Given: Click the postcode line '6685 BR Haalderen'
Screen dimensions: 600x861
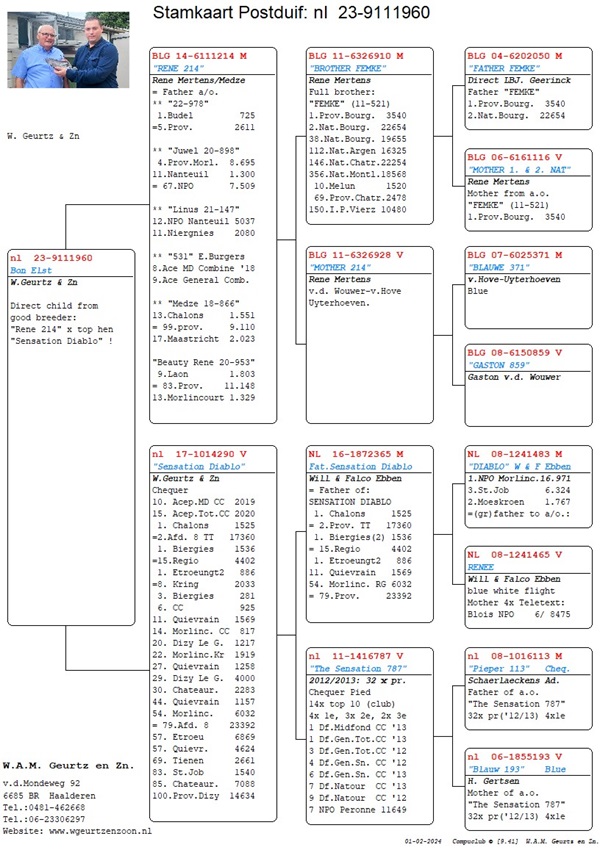Looking at the screenshot, I should [x=49, y=795].
